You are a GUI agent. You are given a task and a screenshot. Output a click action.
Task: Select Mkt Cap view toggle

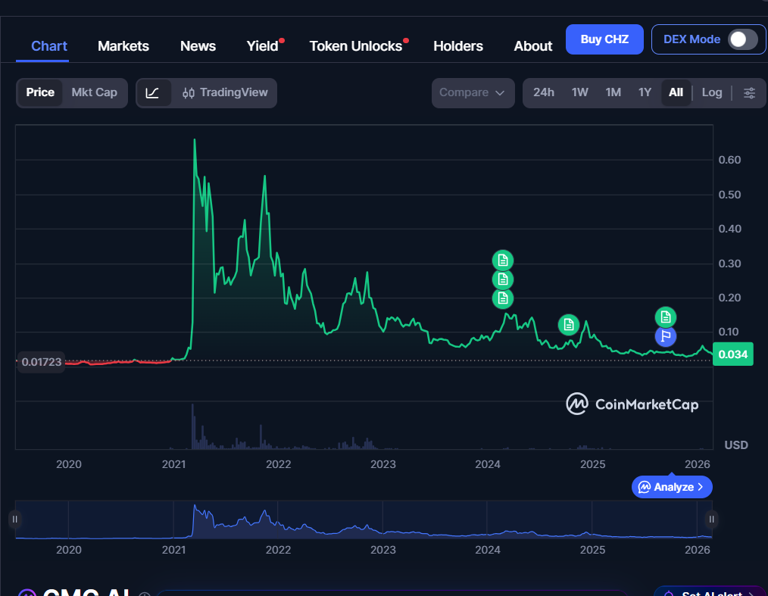click(x=94, y=93)
